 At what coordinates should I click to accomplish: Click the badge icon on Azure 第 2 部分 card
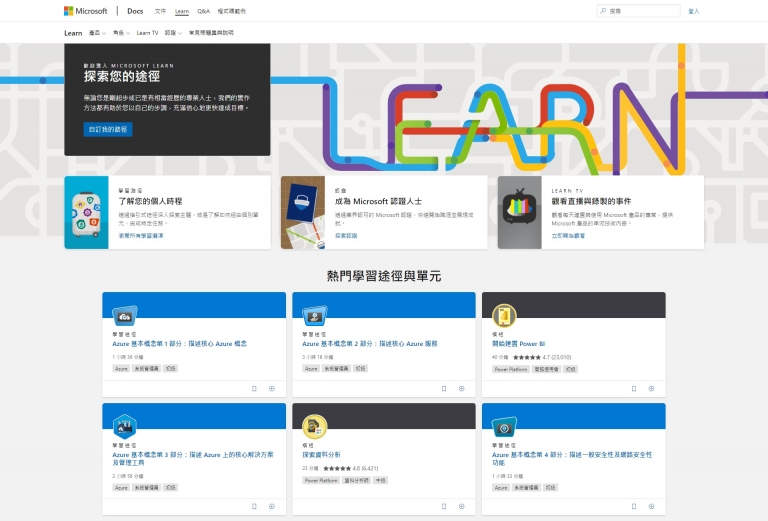(x=314, y=316)
